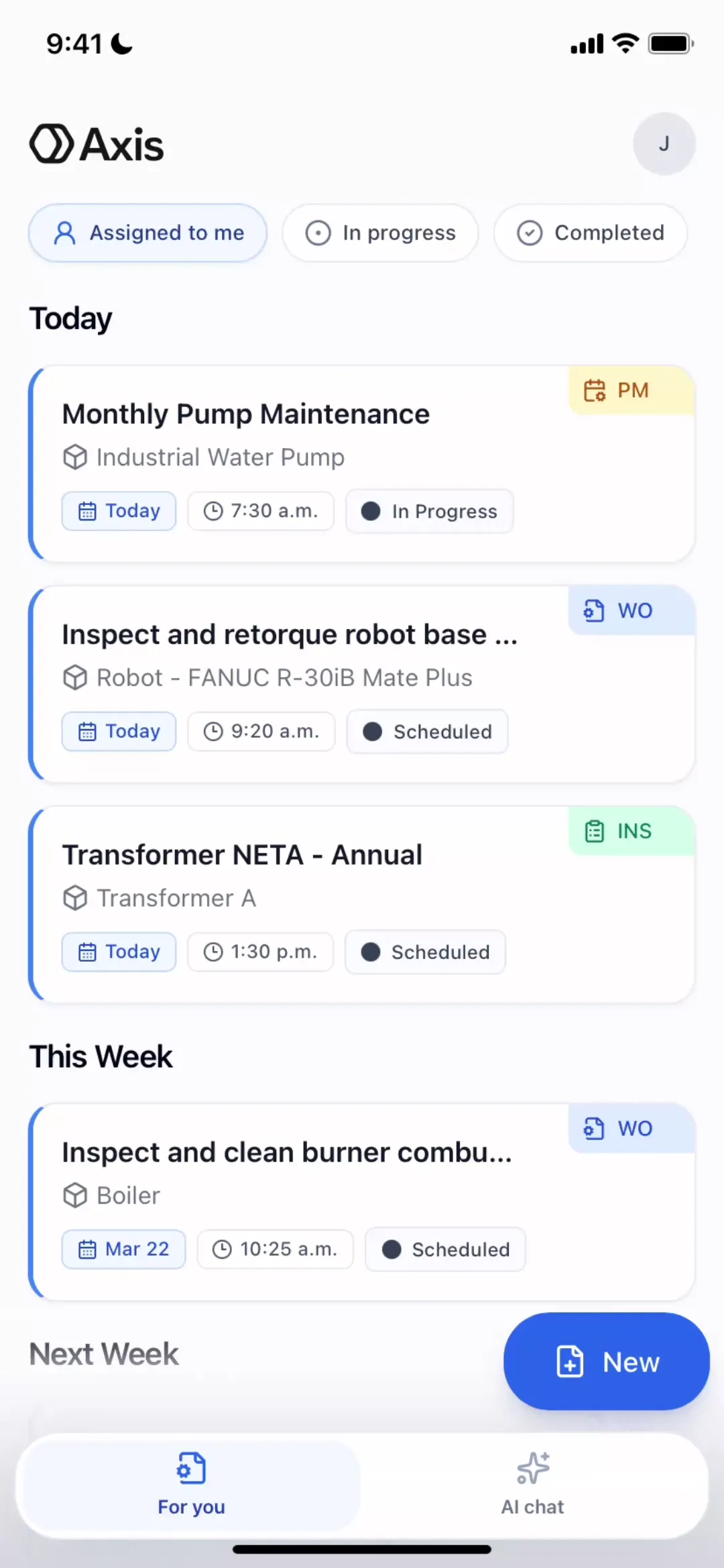
Task: Tap the PM calendar badge icon
Action: [x=595, y=390]
